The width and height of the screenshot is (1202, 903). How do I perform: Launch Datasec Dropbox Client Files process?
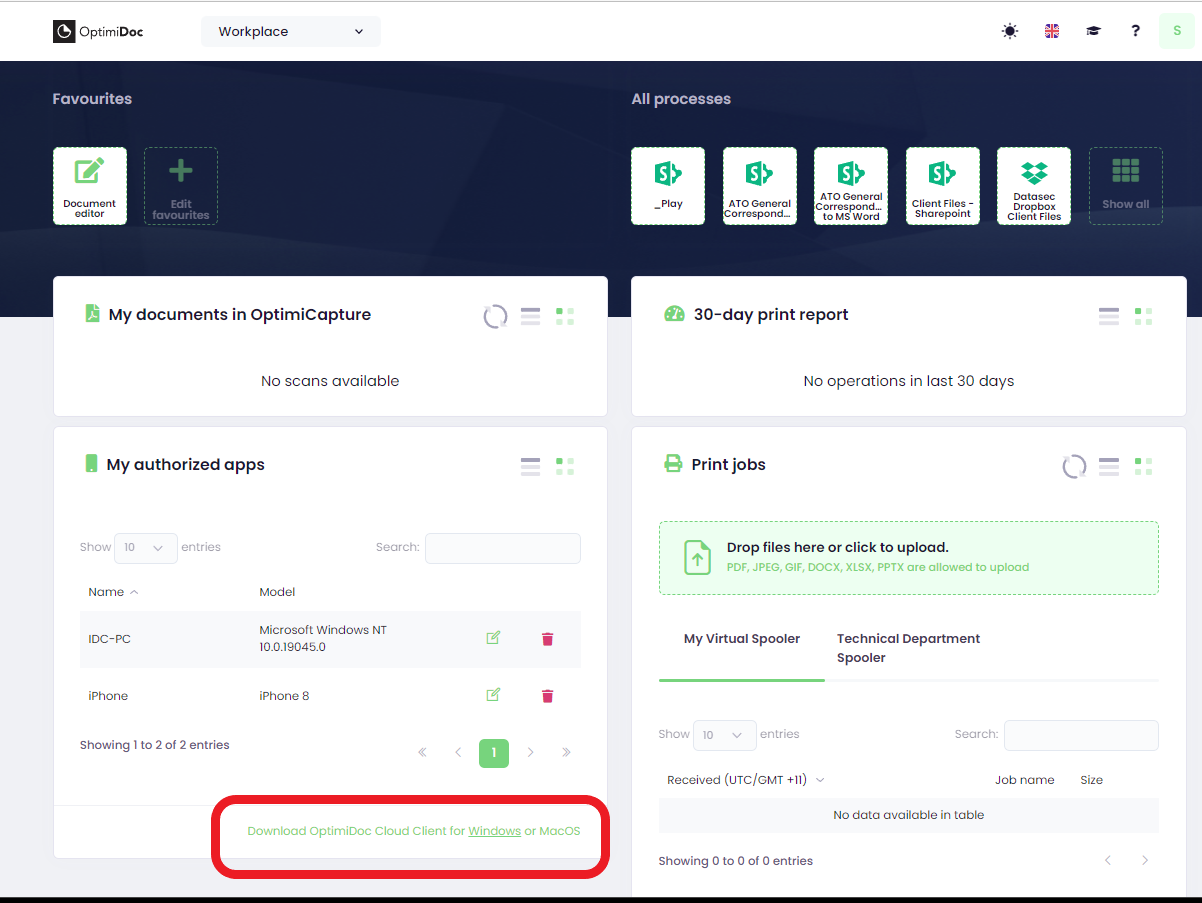pos(1034,186)
